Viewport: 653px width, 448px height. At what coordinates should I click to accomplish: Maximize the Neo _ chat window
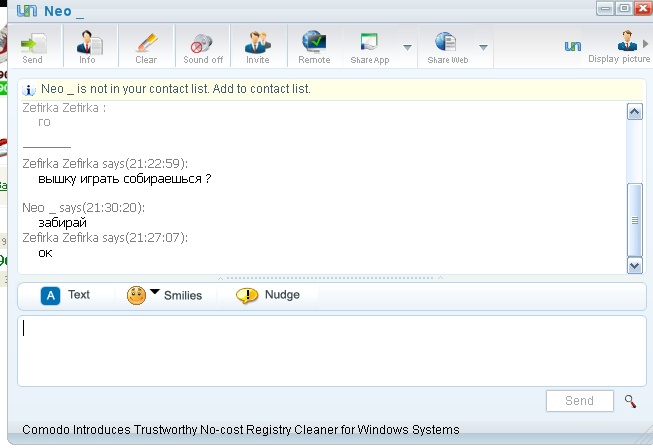tap(624, 8)
